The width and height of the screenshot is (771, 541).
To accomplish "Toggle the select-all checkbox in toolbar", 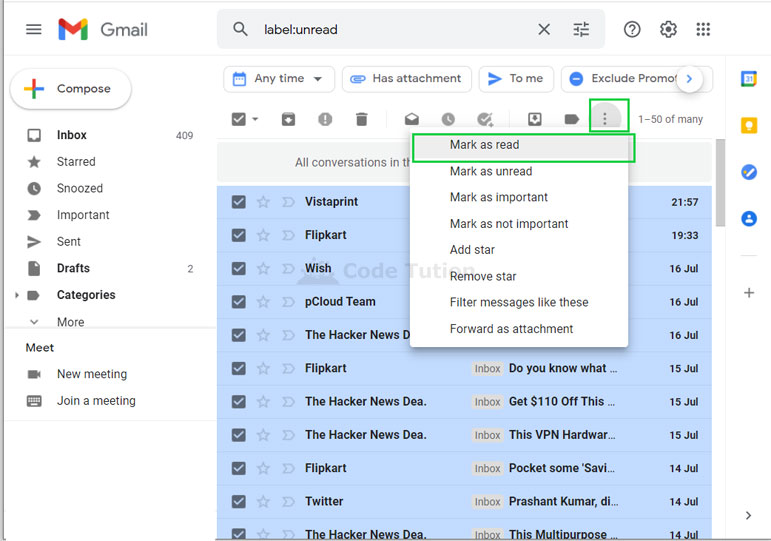I will pyautogui.click(x=238, y=119).
